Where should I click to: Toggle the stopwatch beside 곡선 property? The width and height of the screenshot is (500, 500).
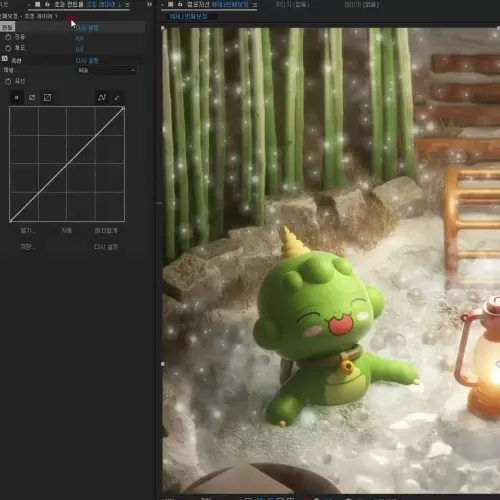pyautogui.click(x=8, y=81)
